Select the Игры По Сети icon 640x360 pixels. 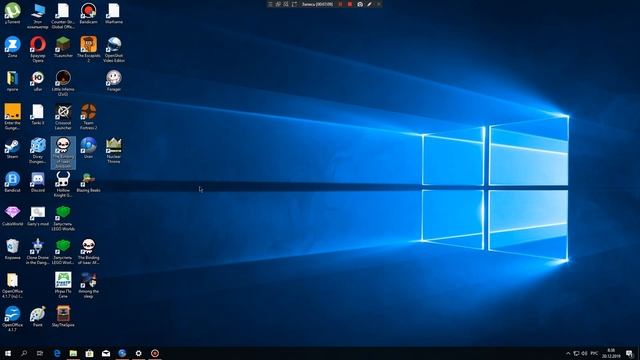pos(63,286)
